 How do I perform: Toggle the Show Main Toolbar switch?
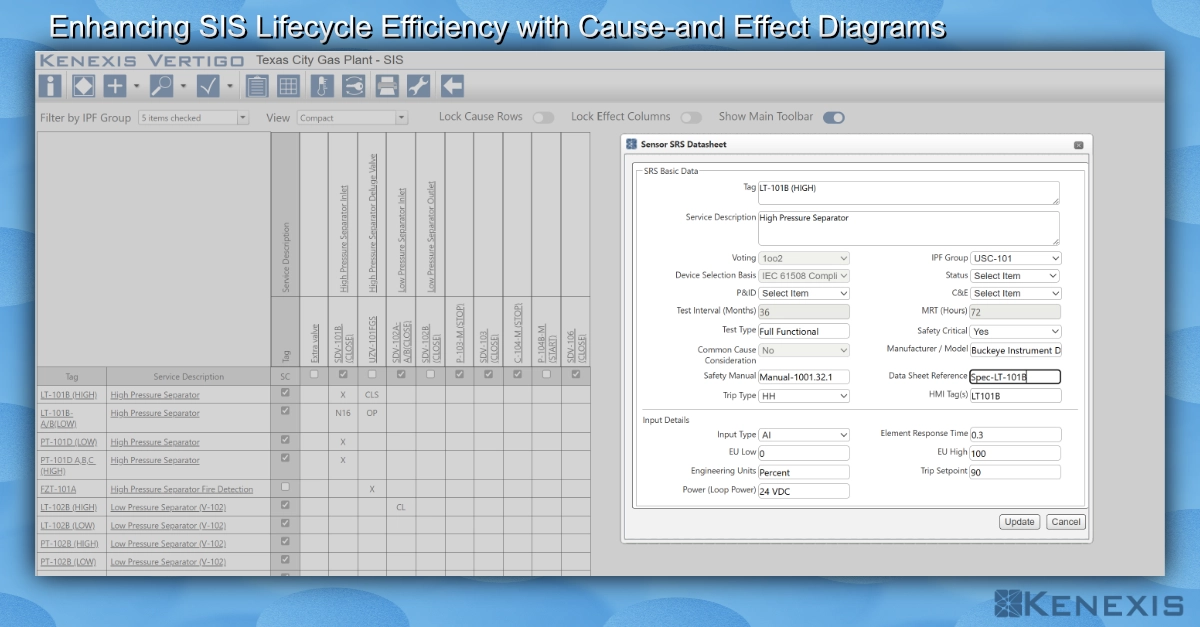834,117
